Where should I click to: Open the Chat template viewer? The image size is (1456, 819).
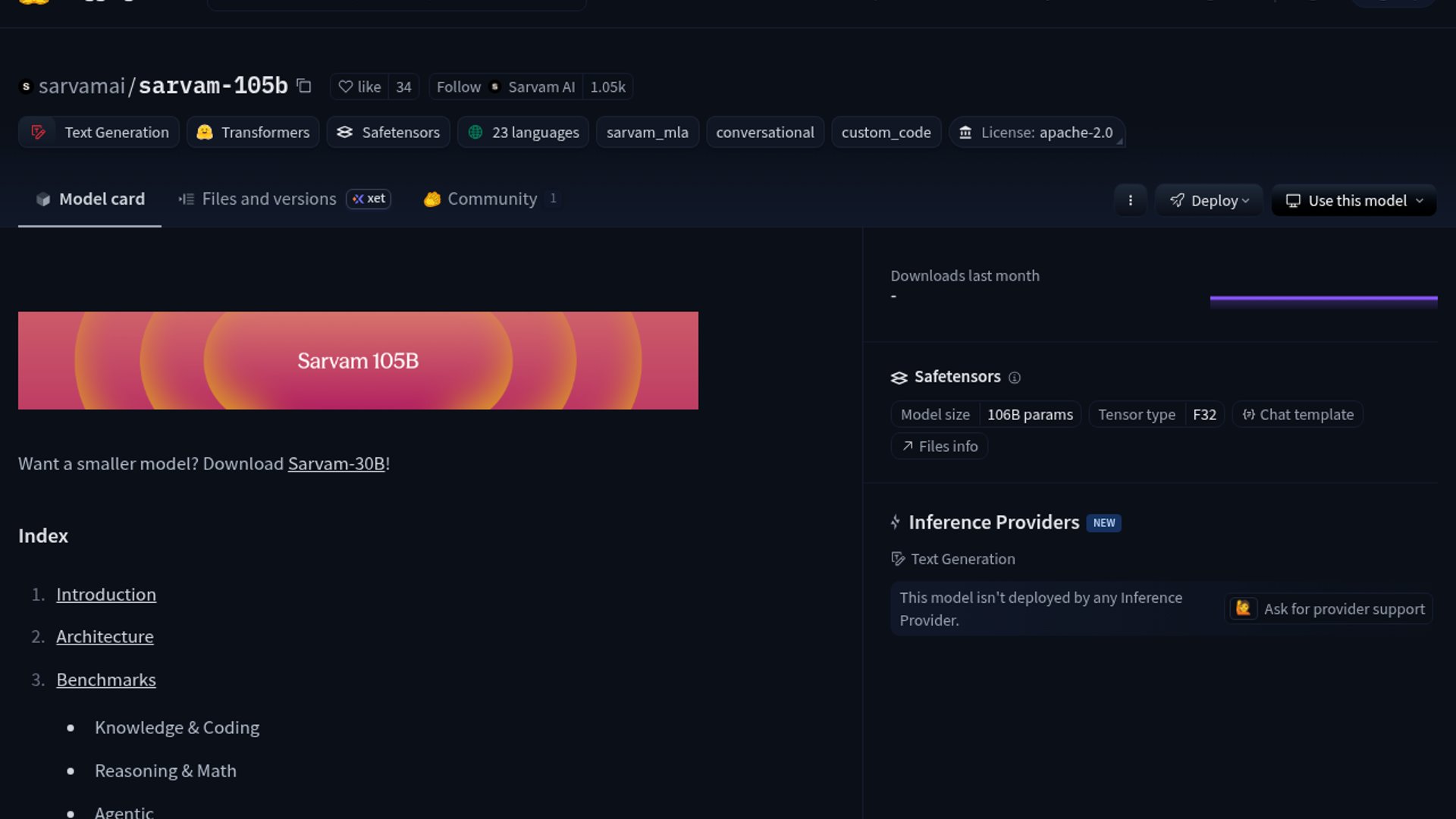pyautogui.click(x=1298, y=414)
